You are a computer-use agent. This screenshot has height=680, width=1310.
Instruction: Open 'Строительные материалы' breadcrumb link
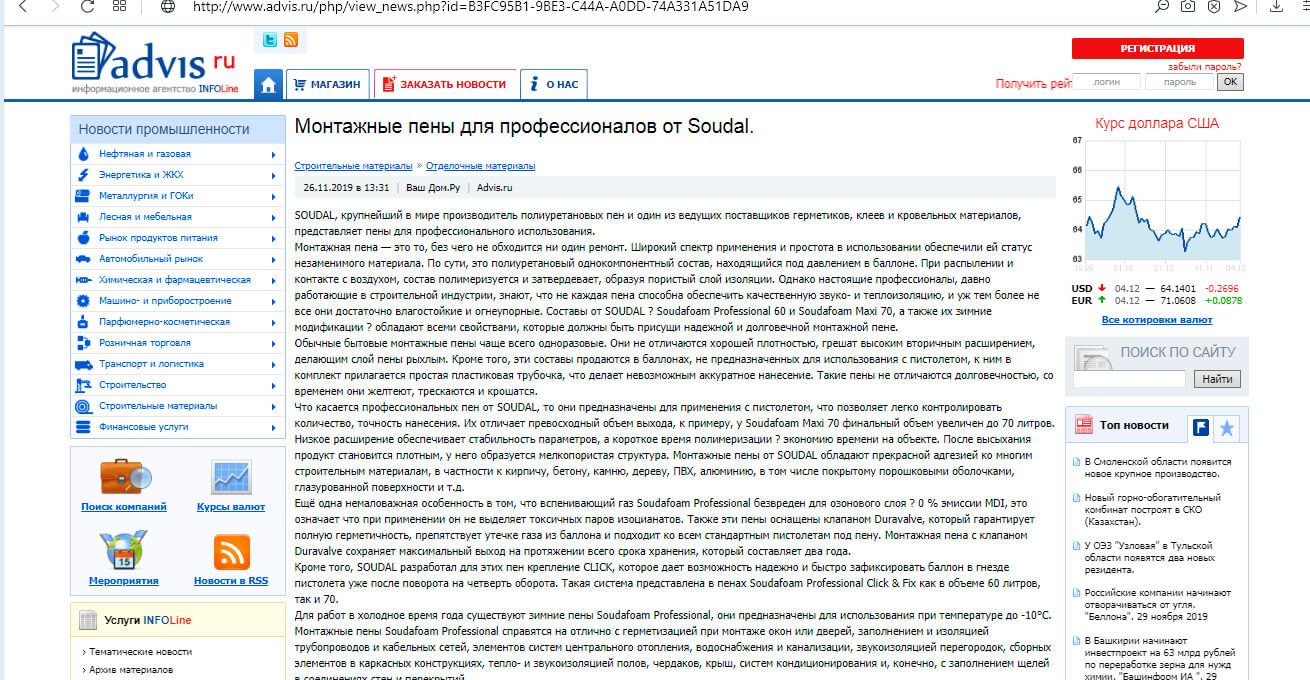coord(353,166)
